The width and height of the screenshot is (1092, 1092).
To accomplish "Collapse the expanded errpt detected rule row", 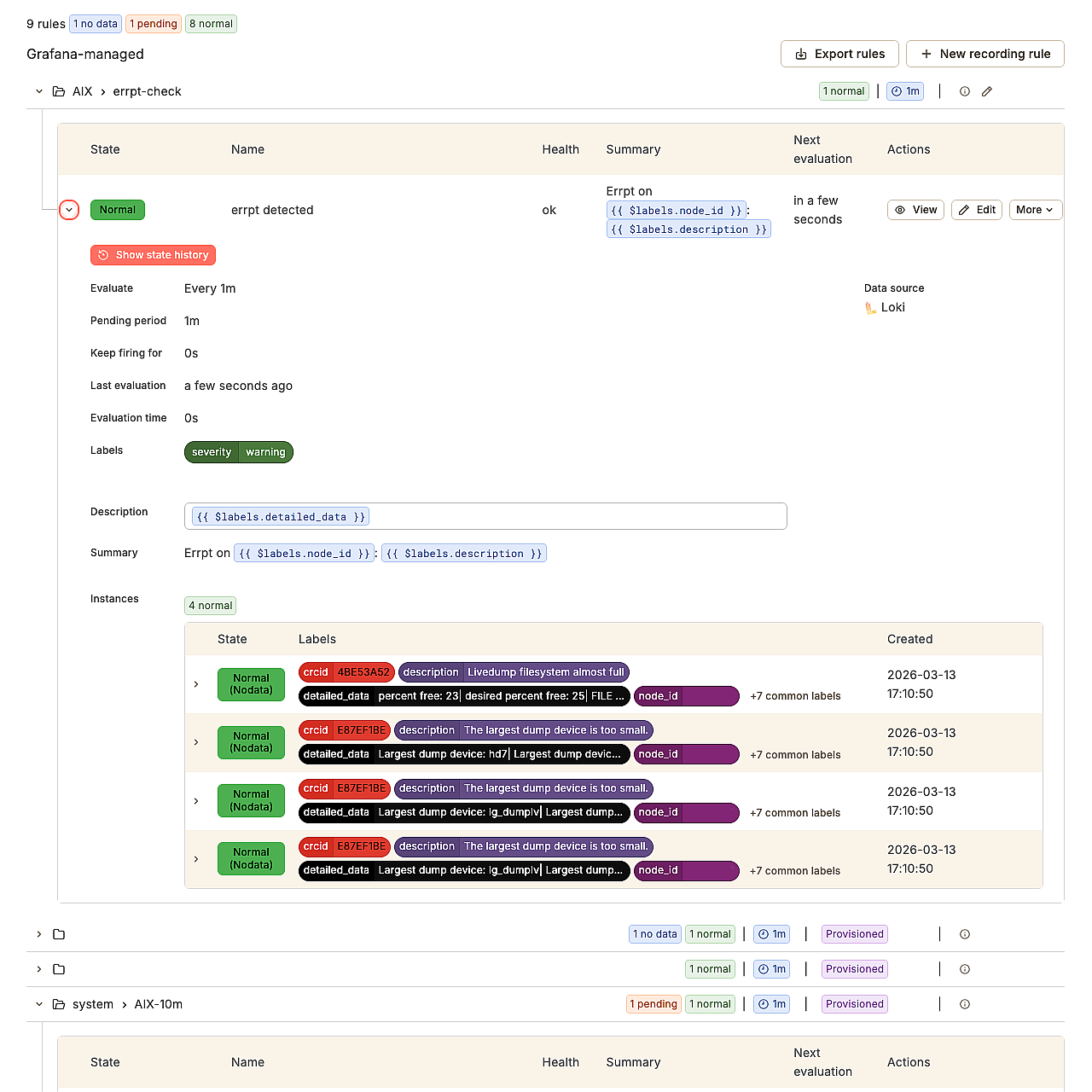I will click(x=69, y=210).
